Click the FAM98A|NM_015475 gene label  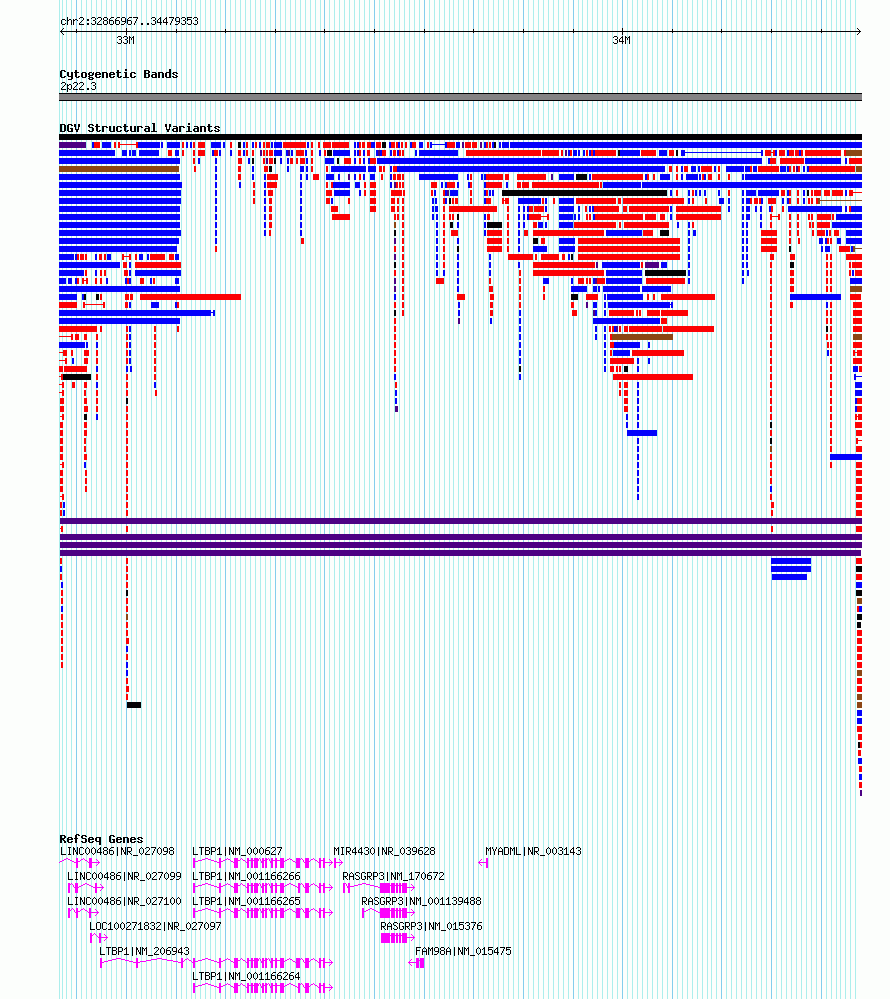point(463,951)
